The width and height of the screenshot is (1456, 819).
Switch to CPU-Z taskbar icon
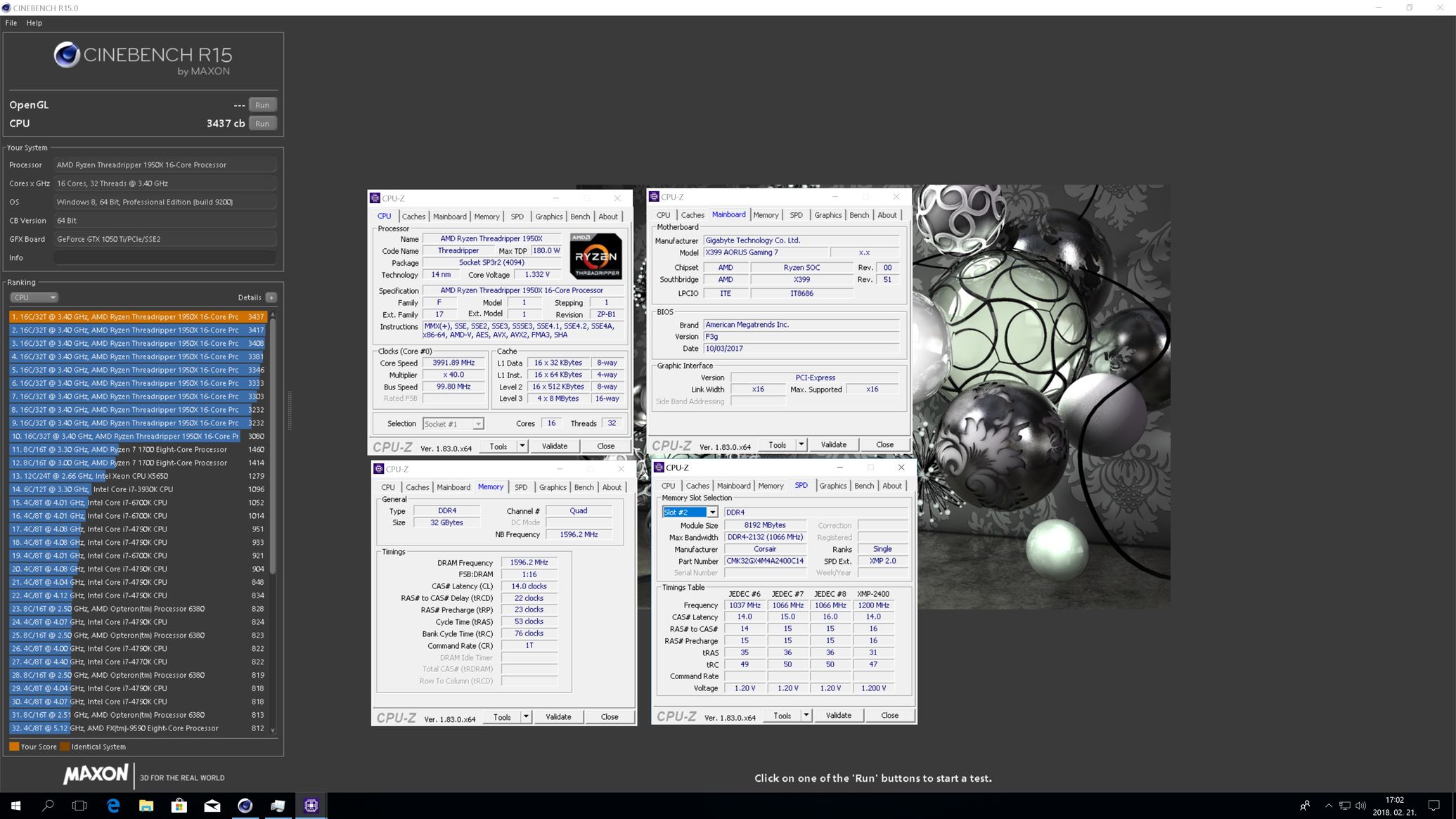[311, 806]
